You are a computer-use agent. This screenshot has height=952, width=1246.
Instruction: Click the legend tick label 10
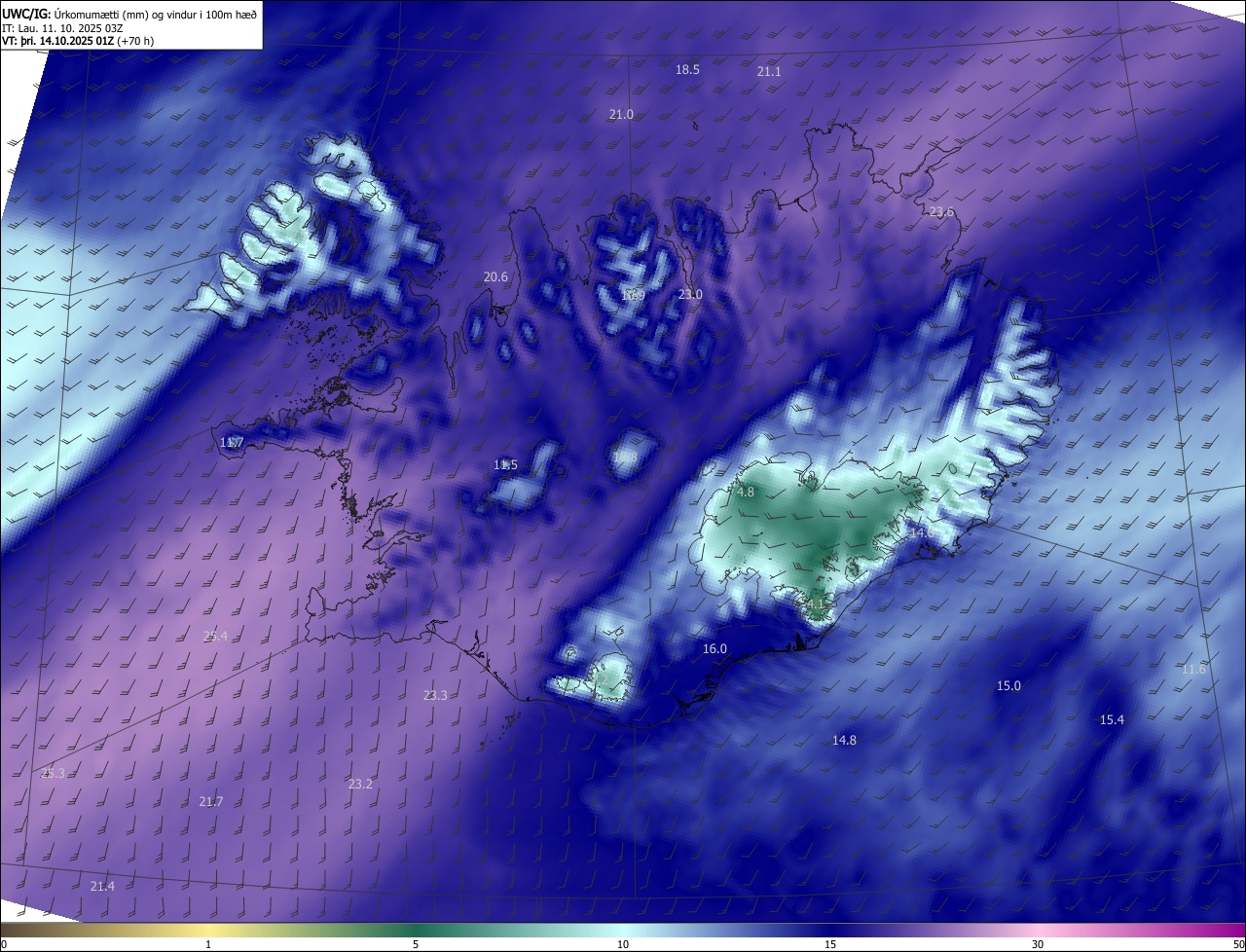click(x=623, y=945)
